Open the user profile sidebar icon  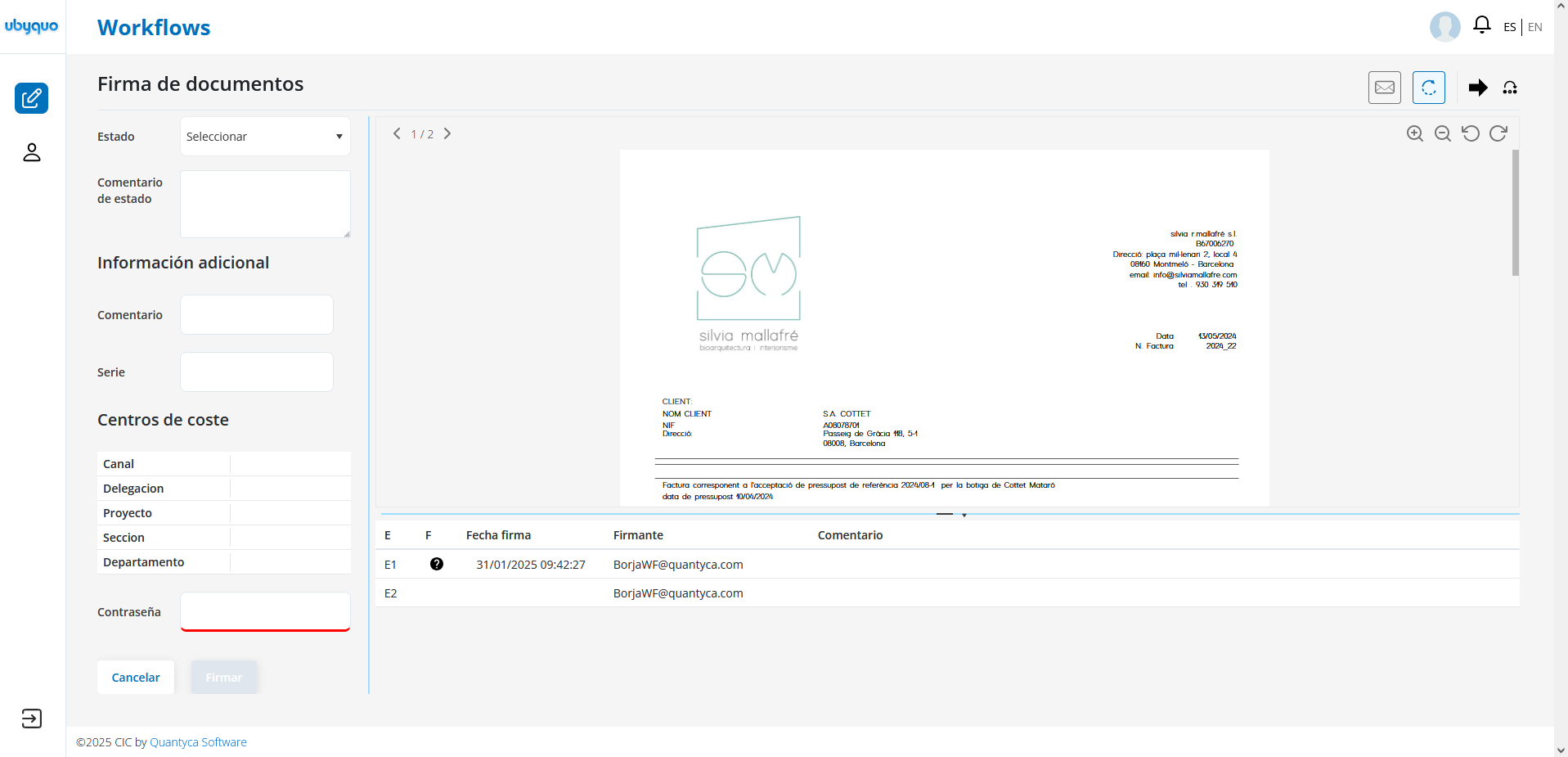(31, 152)
